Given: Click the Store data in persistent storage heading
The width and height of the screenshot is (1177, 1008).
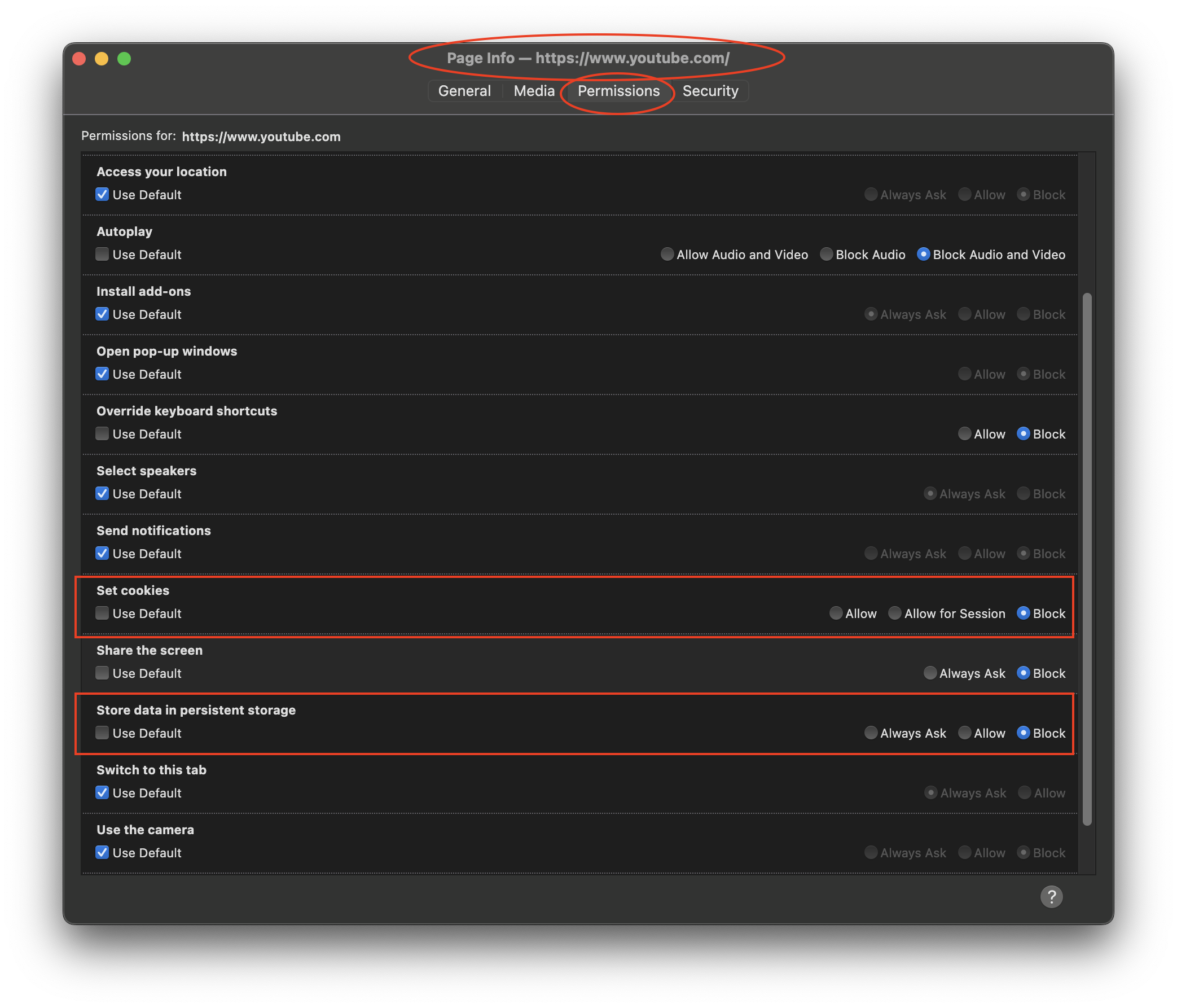Looking at the screenshot, I should click(196, 709).
